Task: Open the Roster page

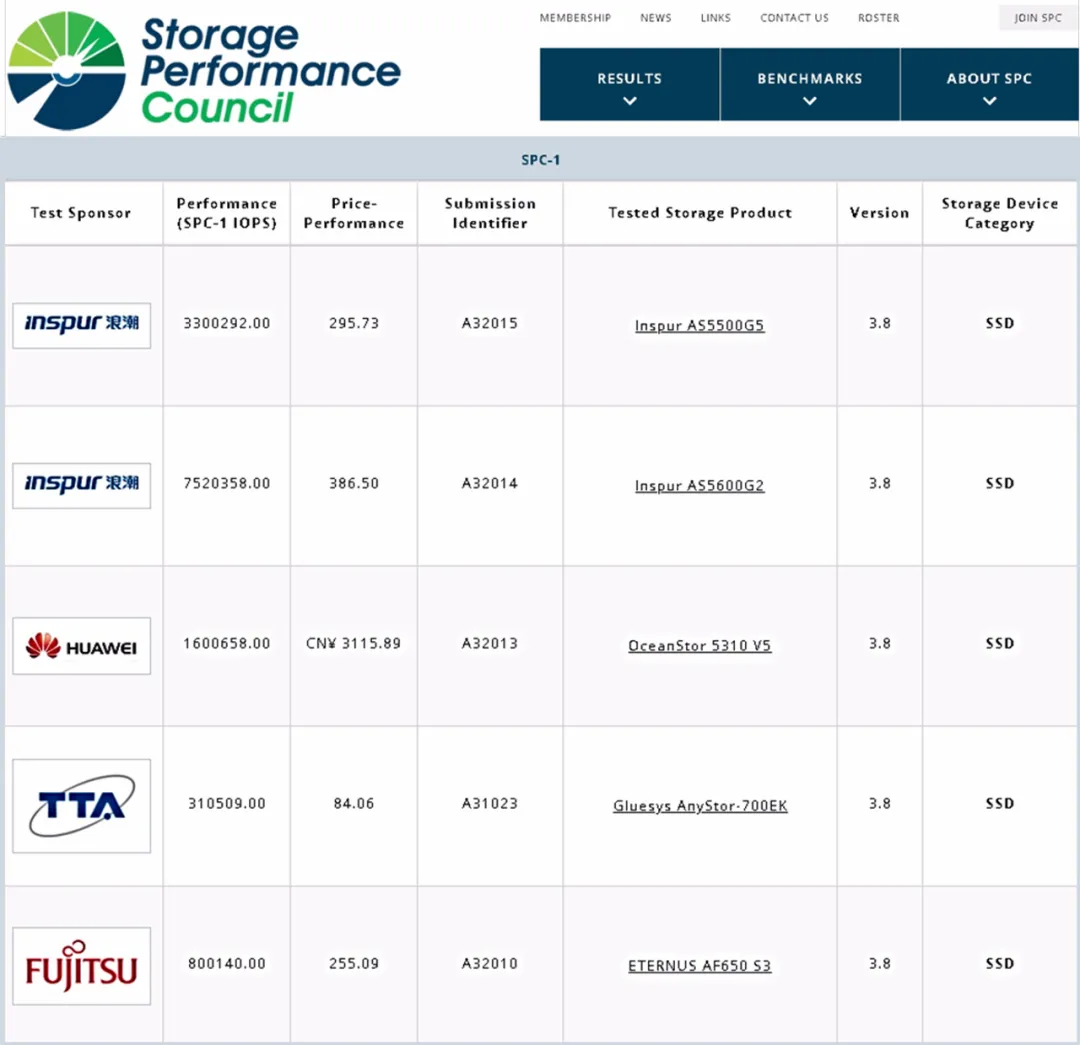Action: pos(878,18)
